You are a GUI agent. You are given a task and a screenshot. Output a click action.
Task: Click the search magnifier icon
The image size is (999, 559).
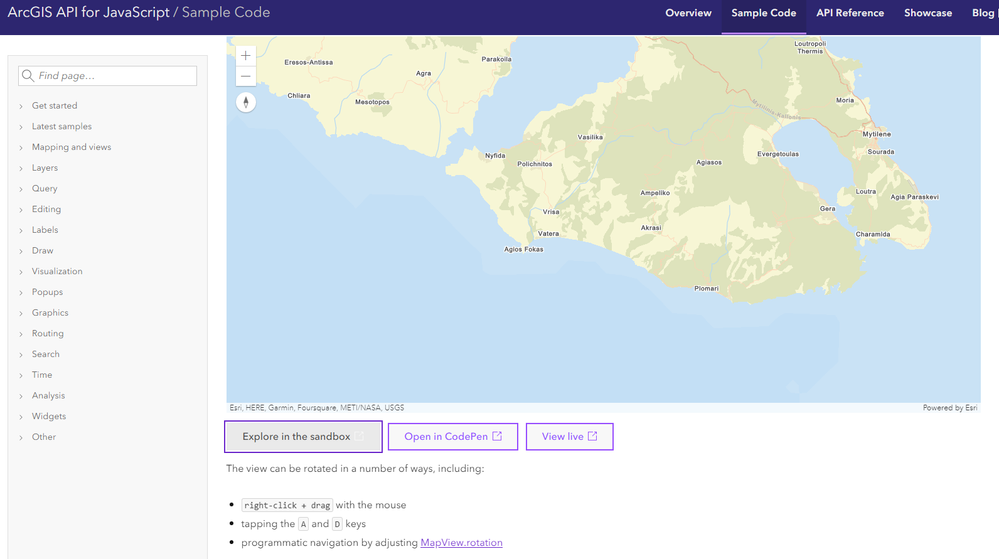click(28, 76)
